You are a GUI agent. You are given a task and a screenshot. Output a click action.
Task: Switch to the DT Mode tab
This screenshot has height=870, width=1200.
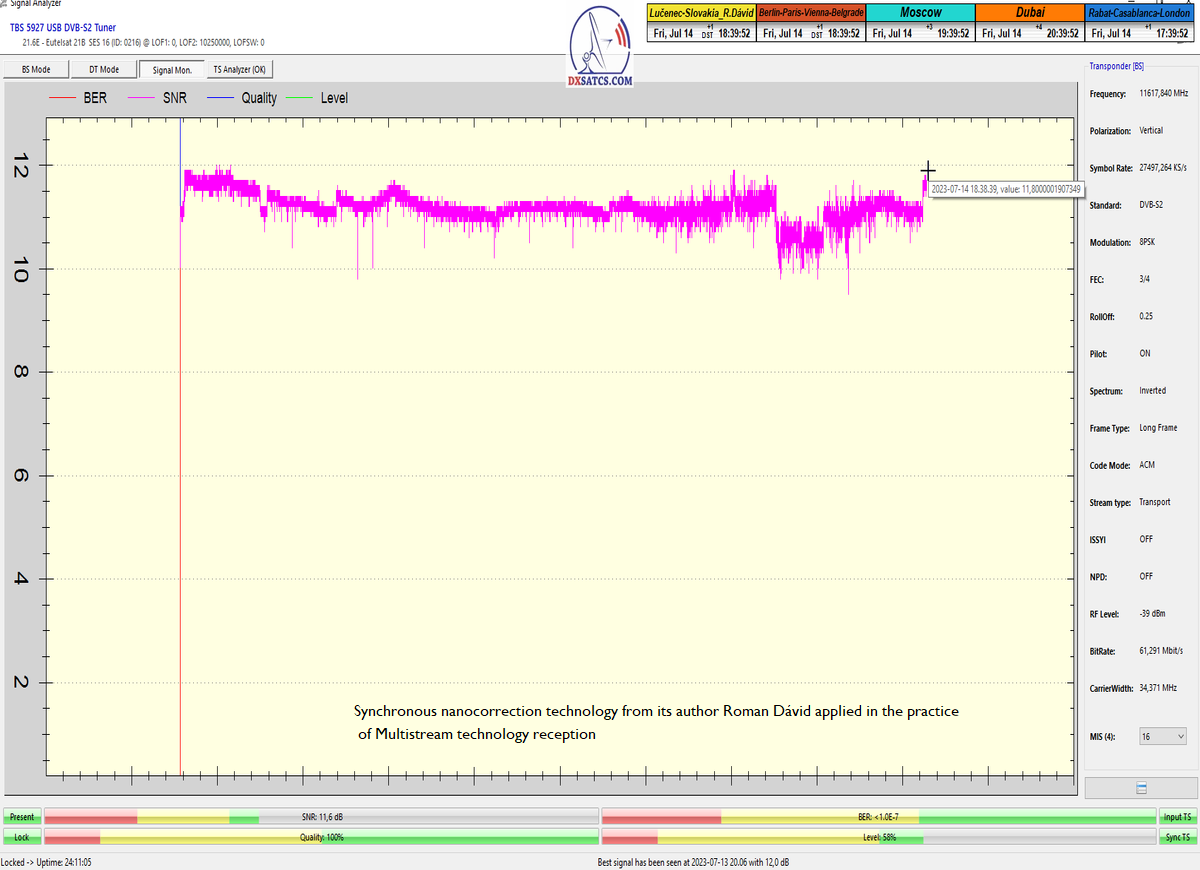tap(104, 69)
